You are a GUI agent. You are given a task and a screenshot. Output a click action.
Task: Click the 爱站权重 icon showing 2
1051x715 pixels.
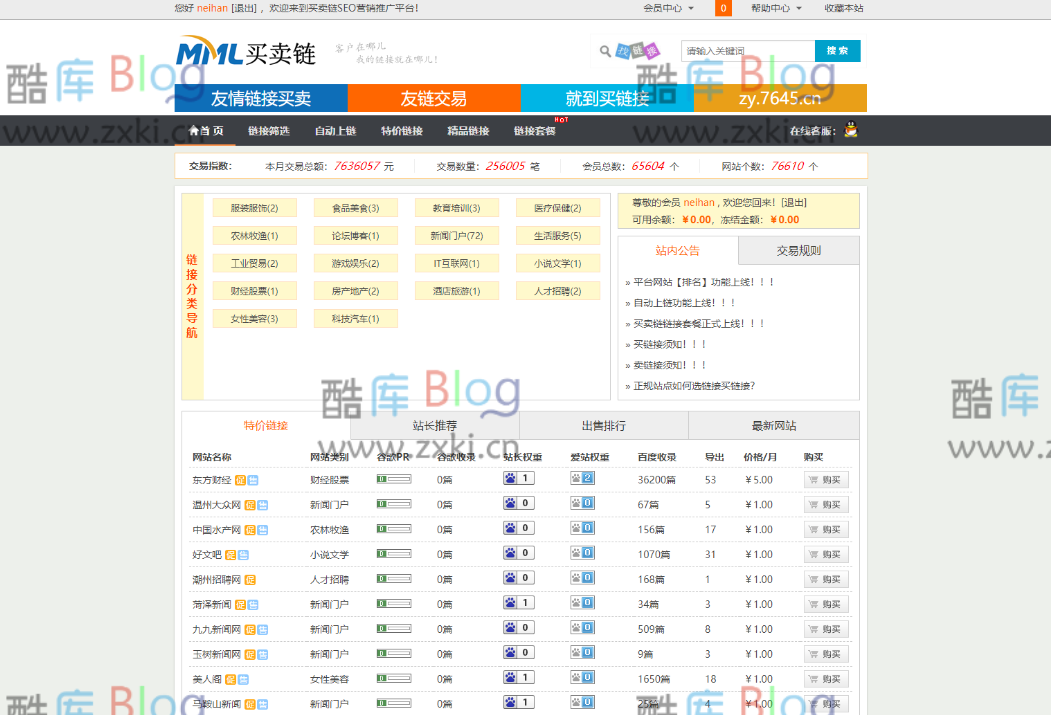pos(582,478)
